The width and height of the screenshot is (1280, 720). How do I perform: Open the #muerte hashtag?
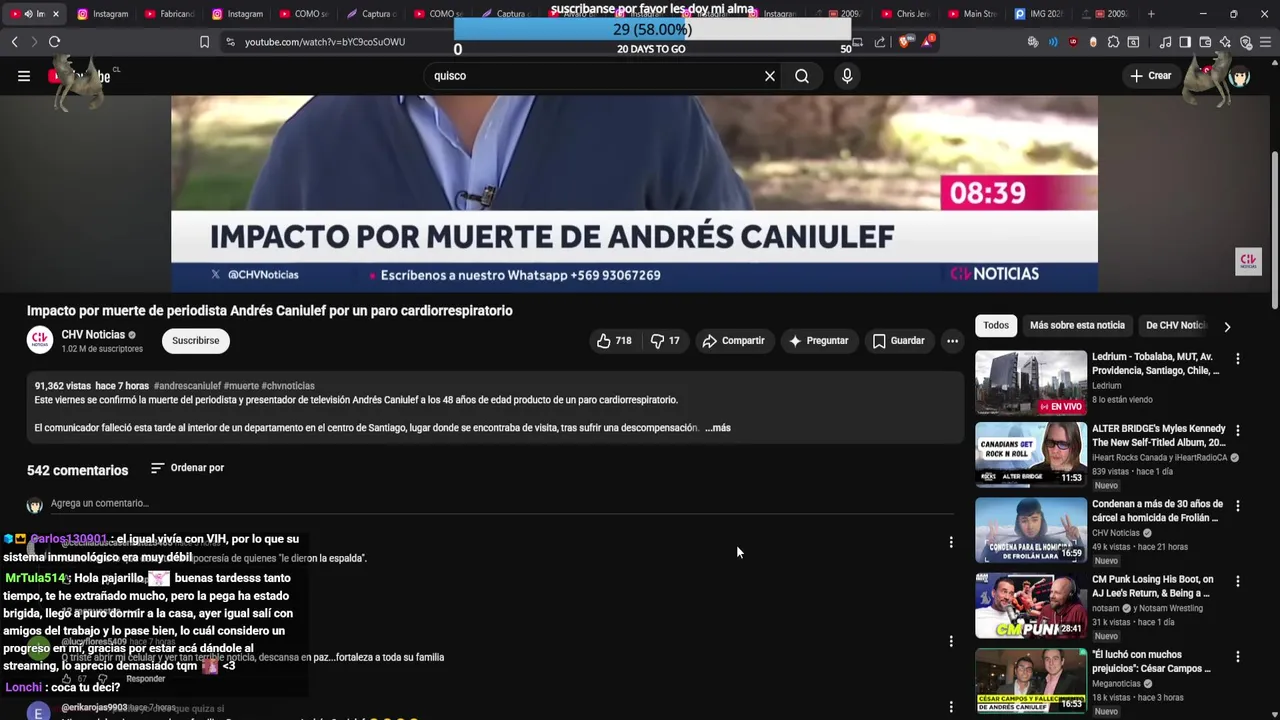(x=241, y=386)
